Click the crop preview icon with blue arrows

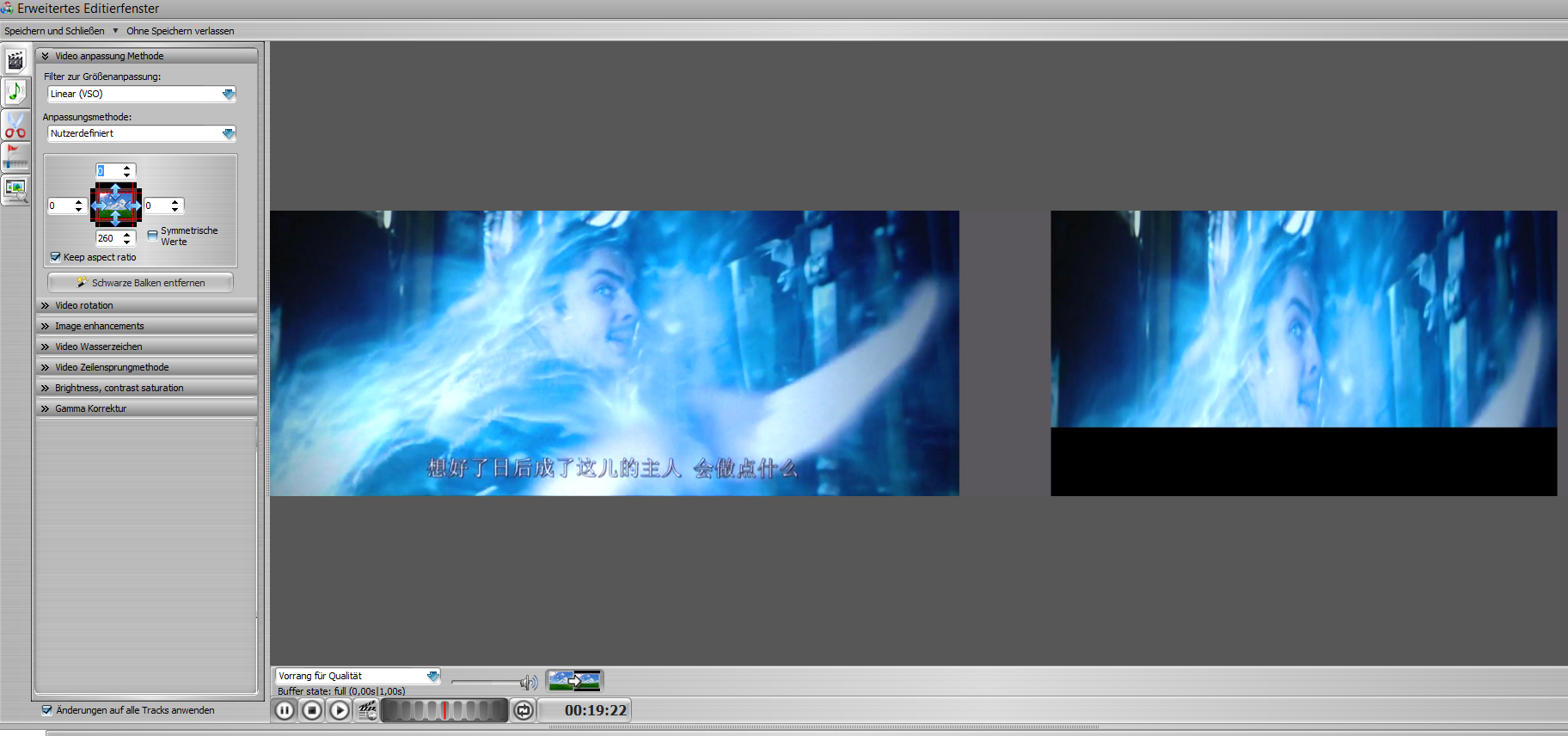point(116,205)
